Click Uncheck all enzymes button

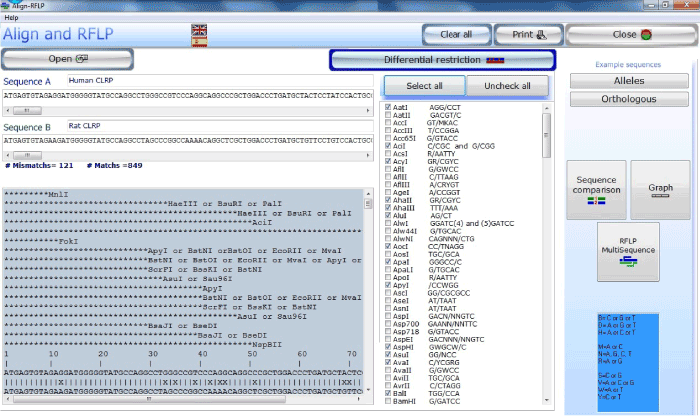point(507,86)
